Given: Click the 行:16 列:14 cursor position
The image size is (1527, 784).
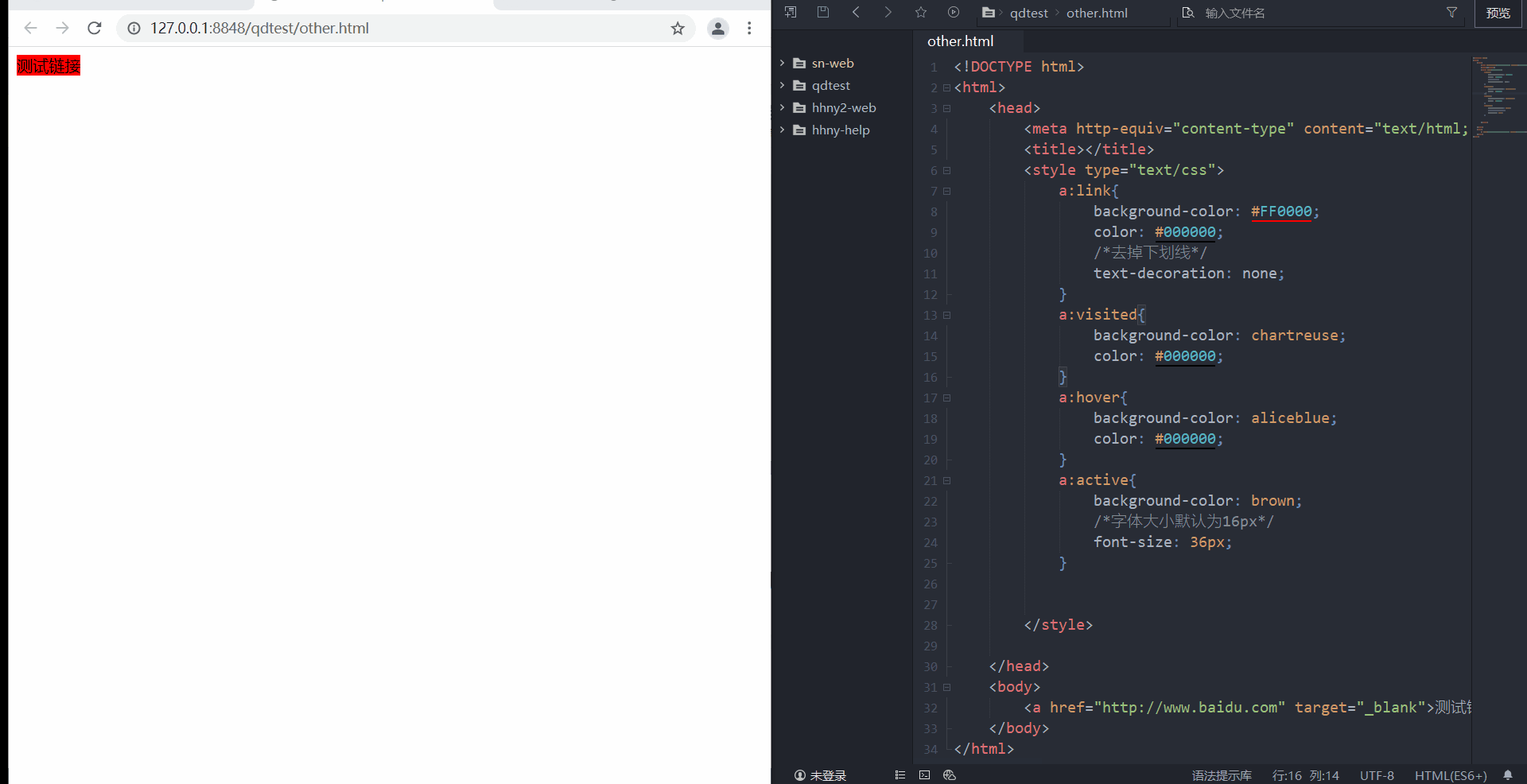Looking at the screenshot, I should pos(1305,775).
